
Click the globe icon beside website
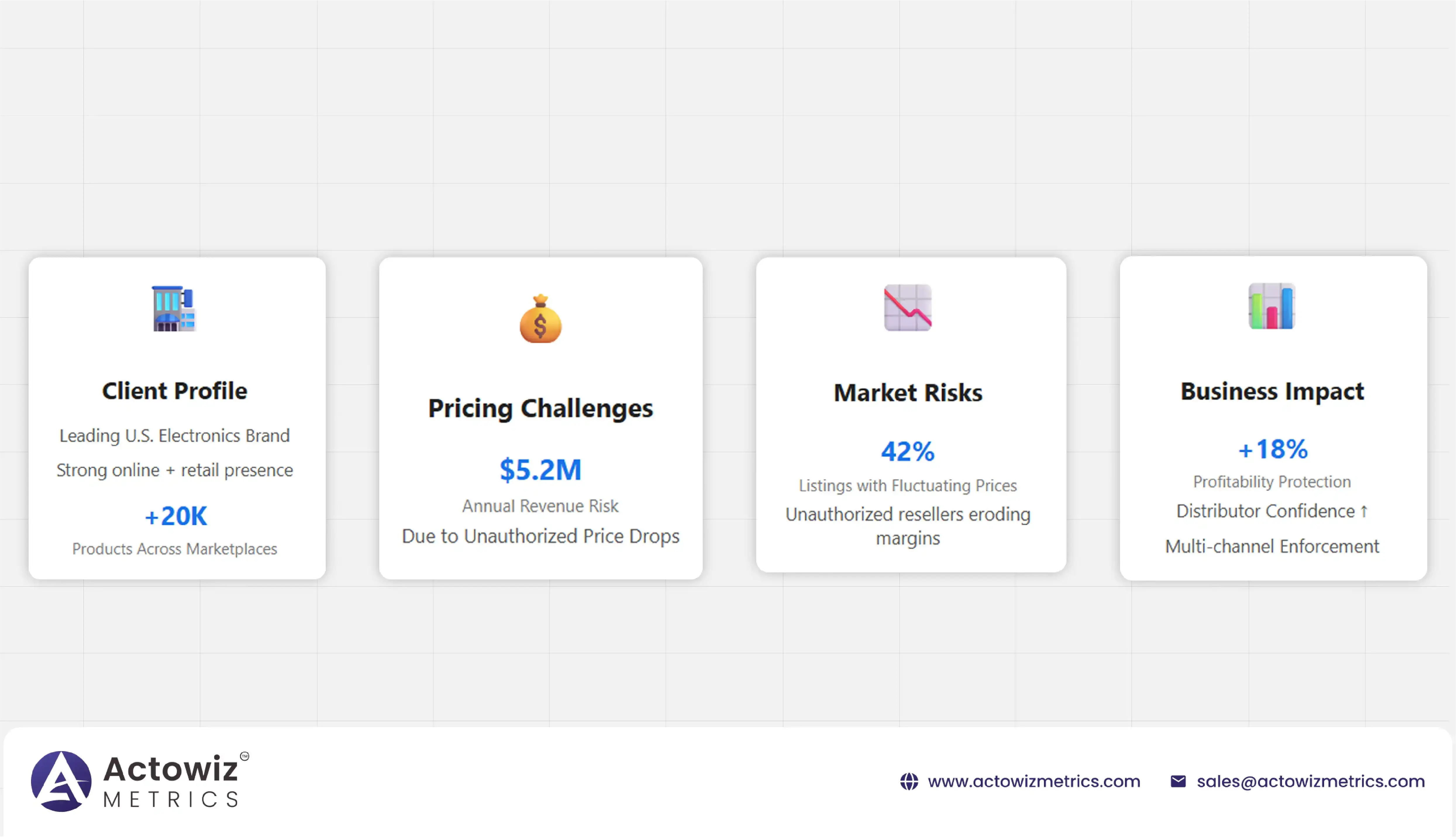pyautogui.click(x=909, y=782)
